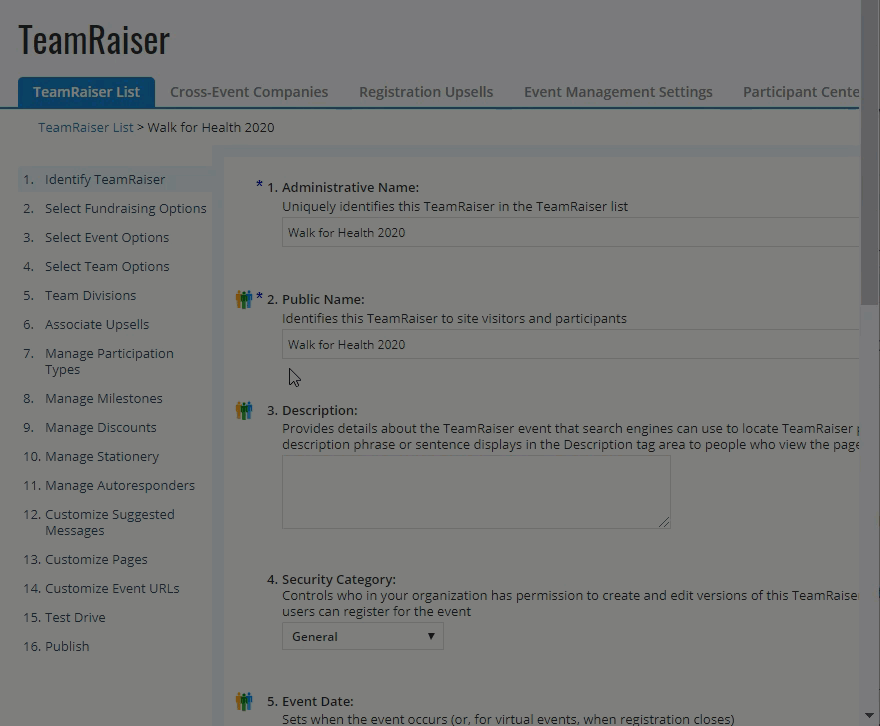Click the vertical scrollbar thumb
This screenshot has height=726, width=880.
(x=869, y=153)
